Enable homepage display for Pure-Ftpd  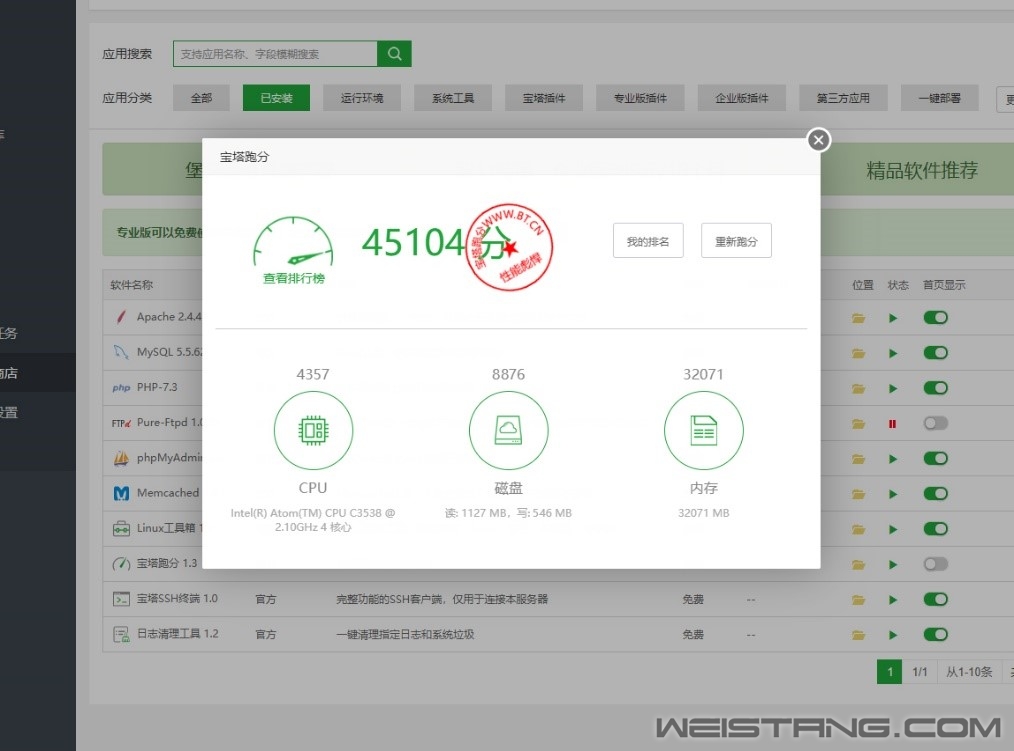click(x=935, y=423)
